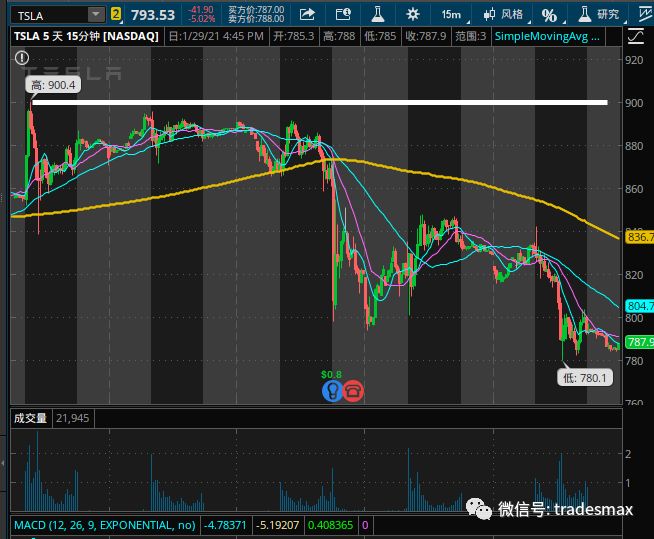Click the 范围:3 range value

pos(470,36)
